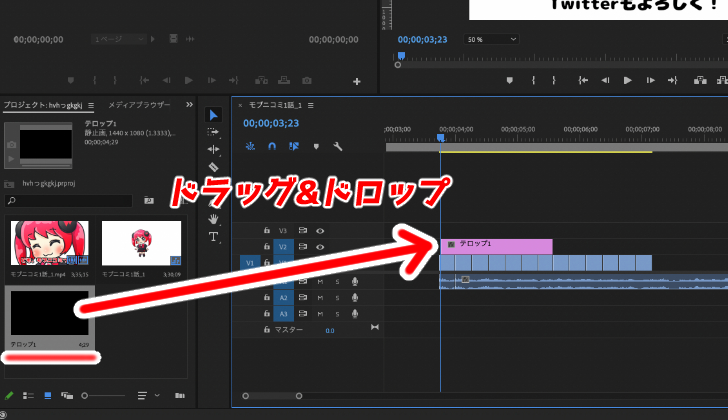
Task: Go to Out point in Program monitor
Action: point(672,80)
